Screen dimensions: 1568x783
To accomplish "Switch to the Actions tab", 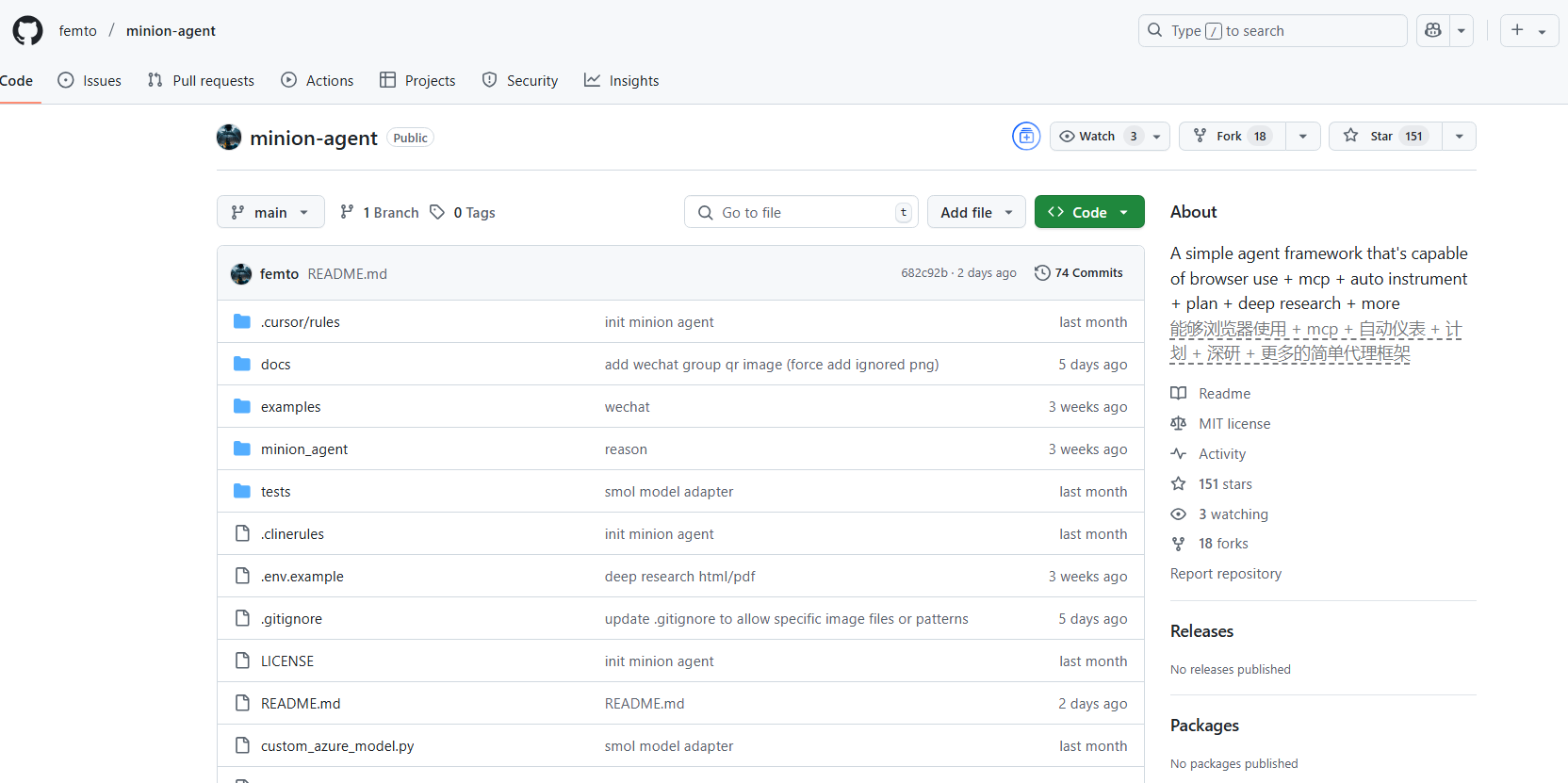I will coord(318,80).
